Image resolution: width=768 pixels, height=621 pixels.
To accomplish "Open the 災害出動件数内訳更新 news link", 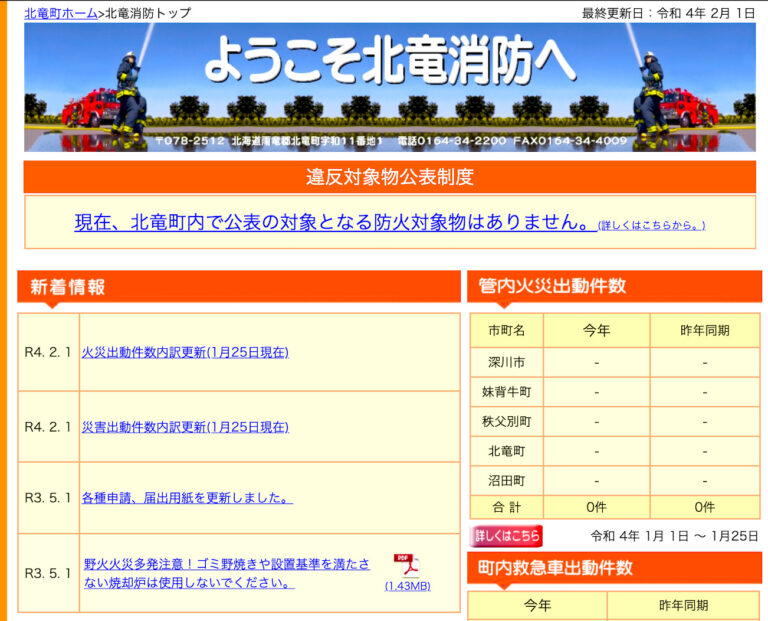I will click(x=185, y=427).
